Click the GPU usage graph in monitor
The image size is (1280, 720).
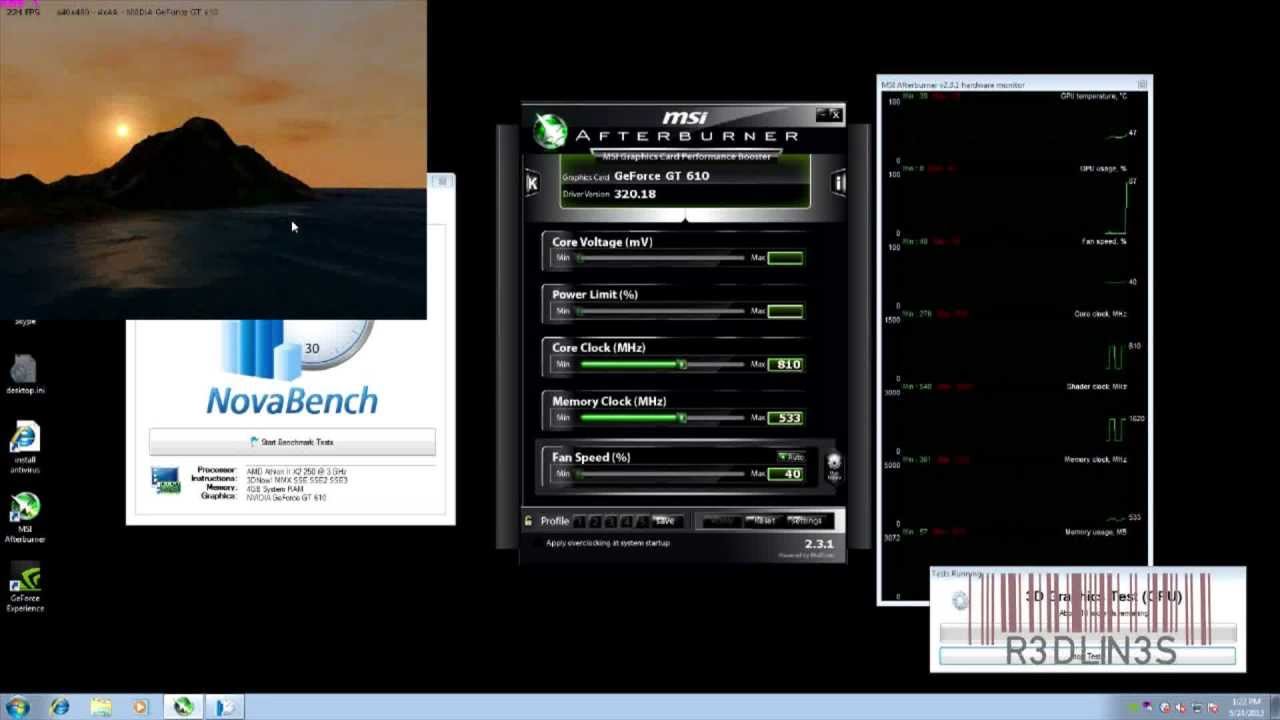click(1016, 200)
